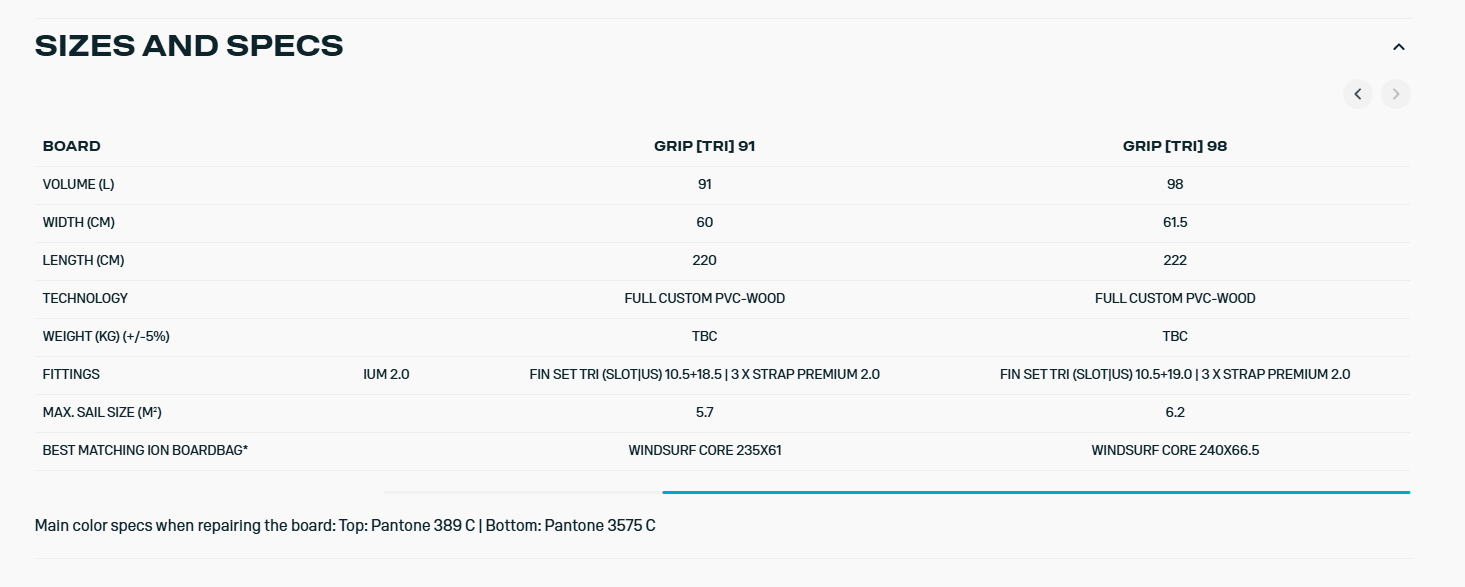Click the greyed-out next column arrow

click(x=1396, y=94)
